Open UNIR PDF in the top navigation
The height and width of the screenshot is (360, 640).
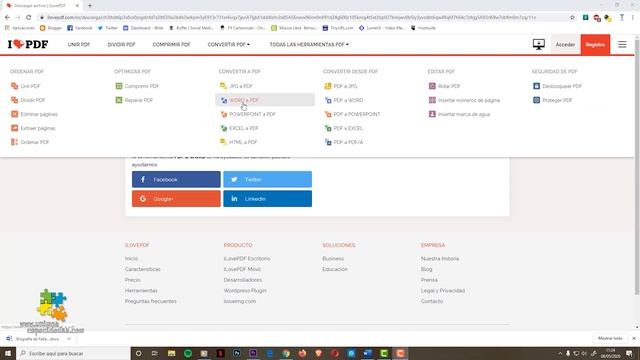click(79, 44)
